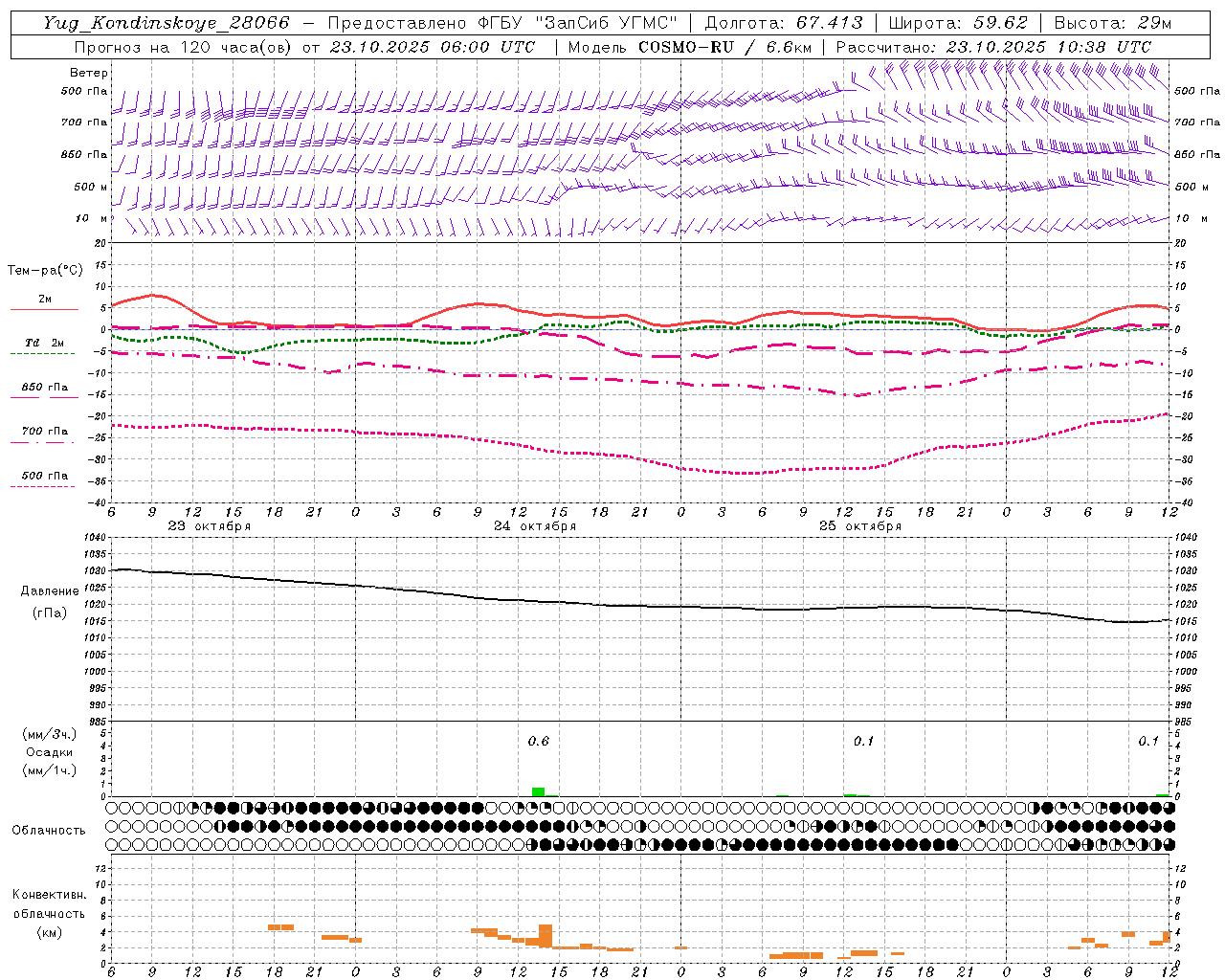This screenshot has width=1225, height=980.
Task: Click the date label 23 октября
Action: click(210, 526)
